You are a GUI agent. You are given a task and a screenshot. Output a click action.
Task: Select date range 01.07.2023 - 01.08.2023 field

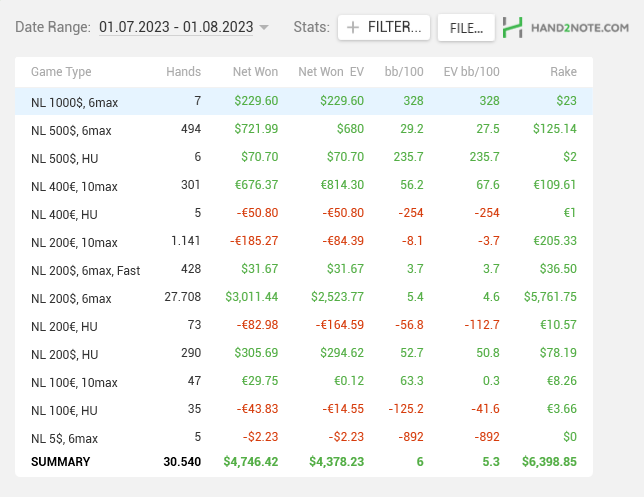[177, 28]
